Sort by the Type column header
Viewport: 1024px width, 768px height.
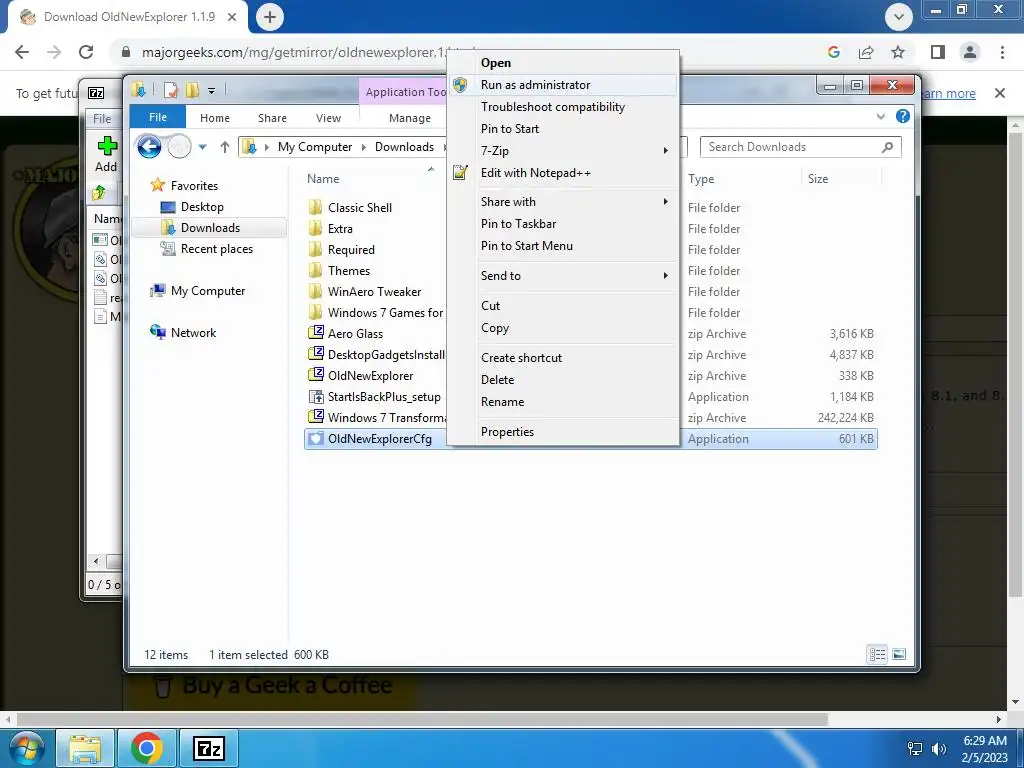pyautogui.click(x=701, y=179)
